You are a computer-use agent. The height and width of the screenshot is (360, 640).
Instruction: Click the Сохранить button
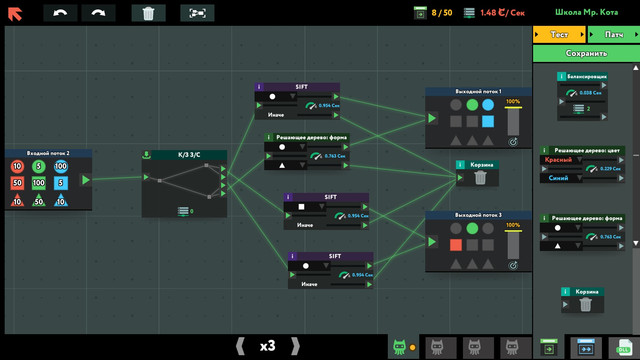click(587, 53)
